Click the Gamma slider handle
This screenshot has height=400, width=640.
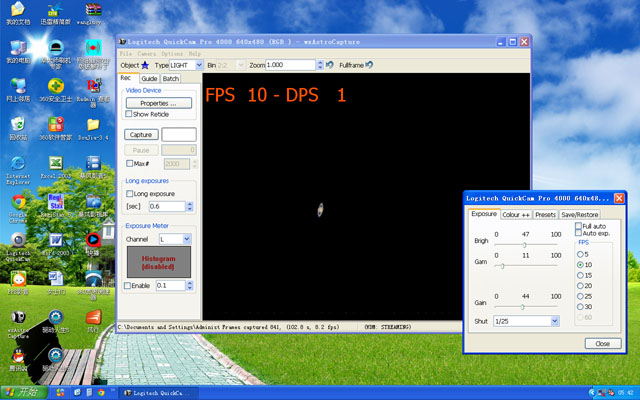[502, 266]
